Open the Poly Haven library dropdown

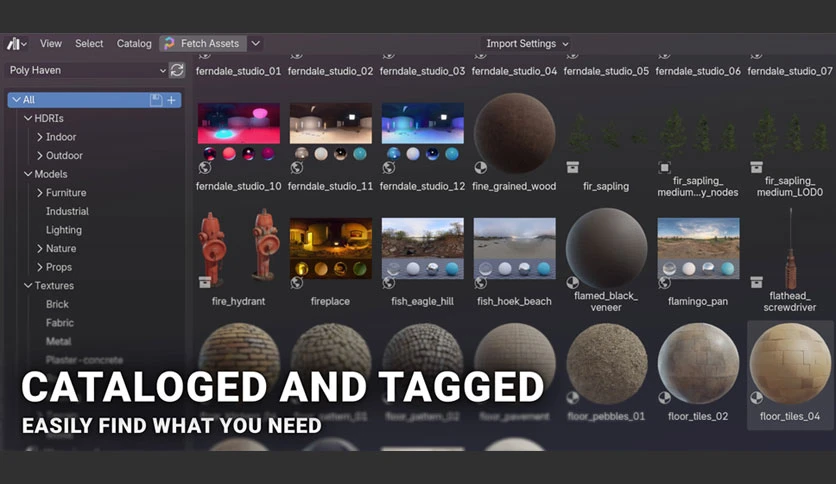coord(86,70)
